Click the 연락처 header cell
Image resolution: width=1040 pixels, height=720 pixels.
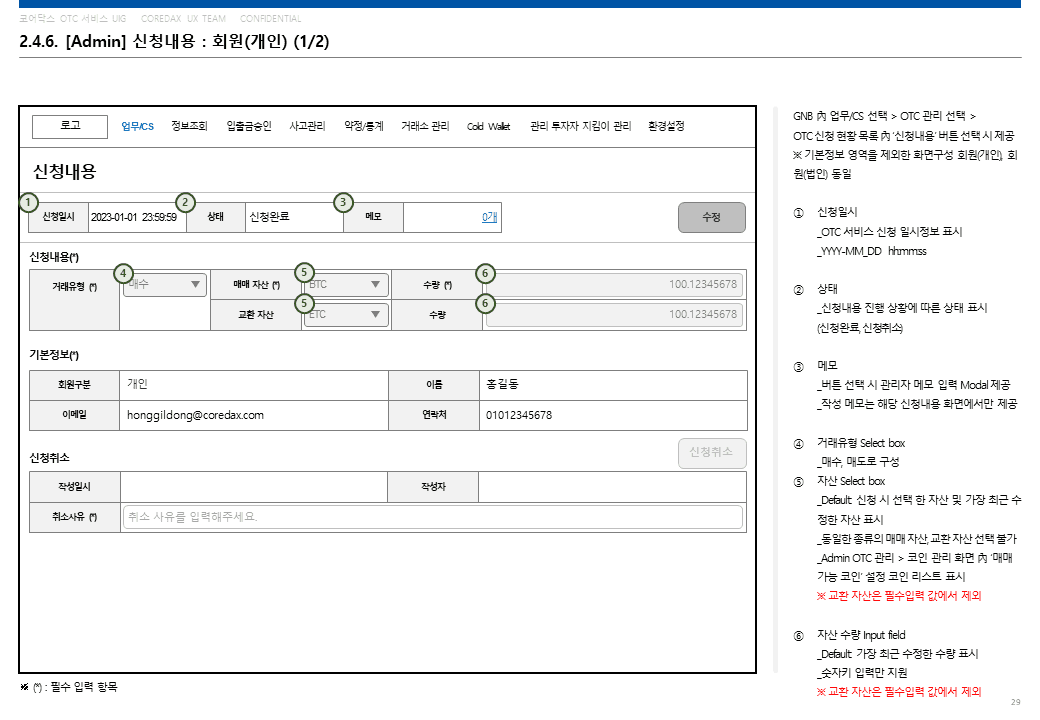click(x=434, y=415)
